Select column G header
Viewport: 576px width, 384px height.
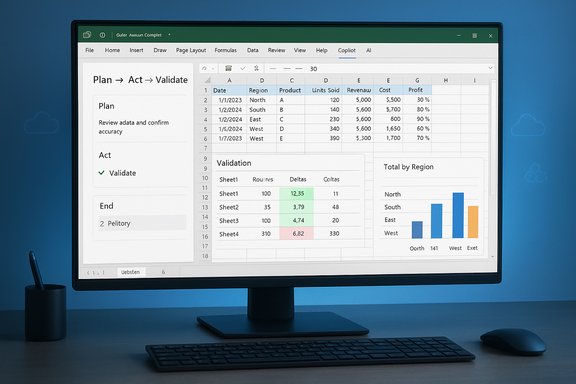(x=417, y=80)
